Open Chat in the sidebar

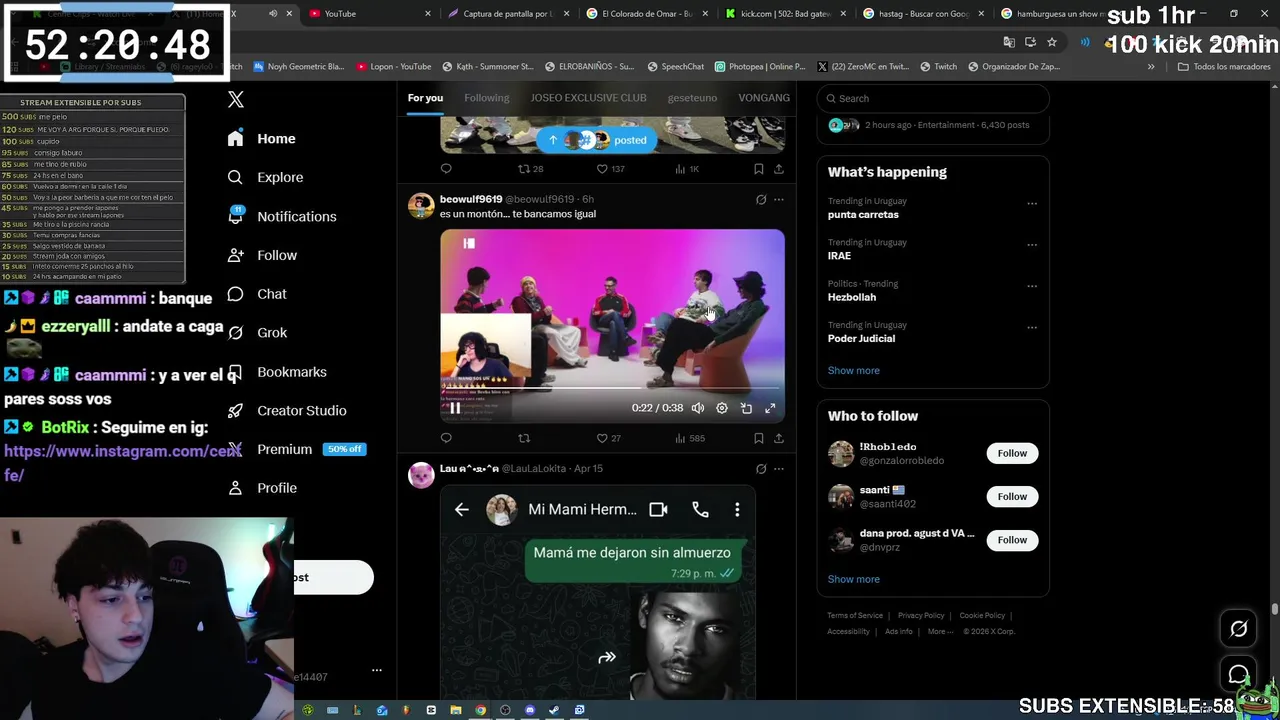pos(257,294)
